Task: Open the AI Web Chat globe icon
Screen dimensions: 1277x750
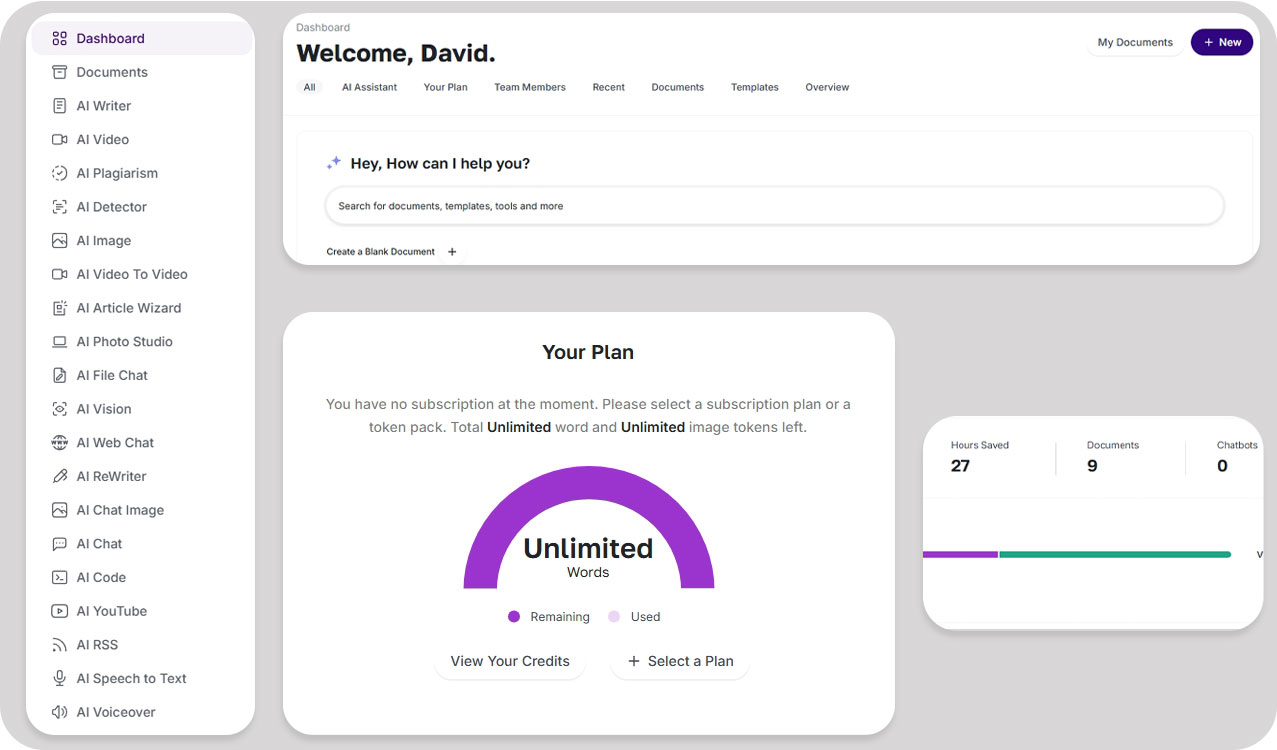Action: click(x=59, y=443)
